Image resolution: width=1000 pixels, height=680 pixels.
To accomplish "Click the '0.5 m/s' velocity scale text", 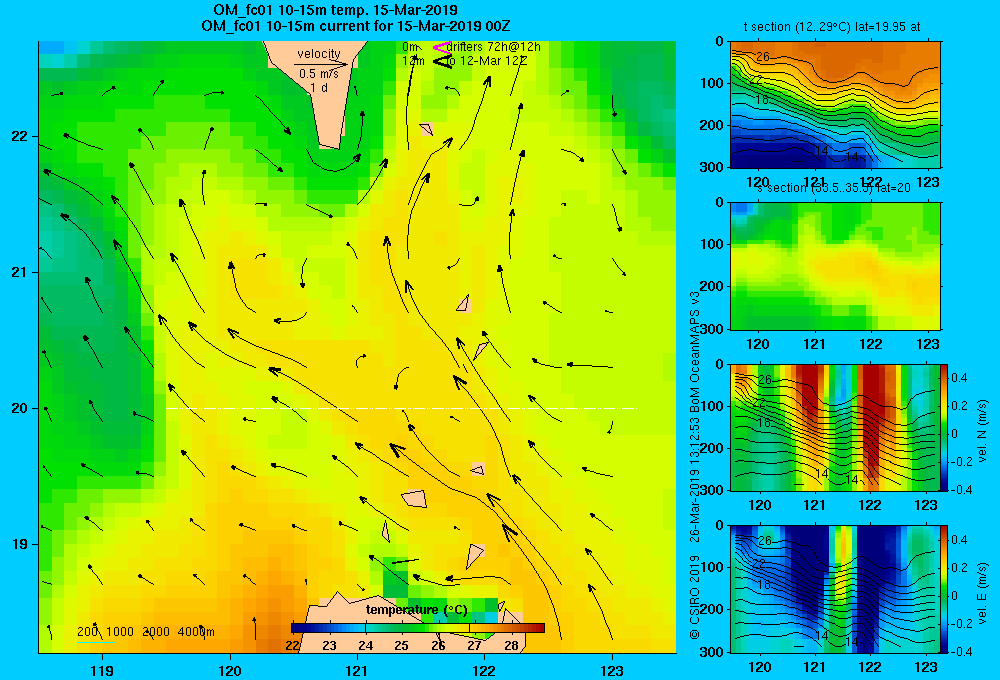I will pyautogui.click(x=319, y=74).
